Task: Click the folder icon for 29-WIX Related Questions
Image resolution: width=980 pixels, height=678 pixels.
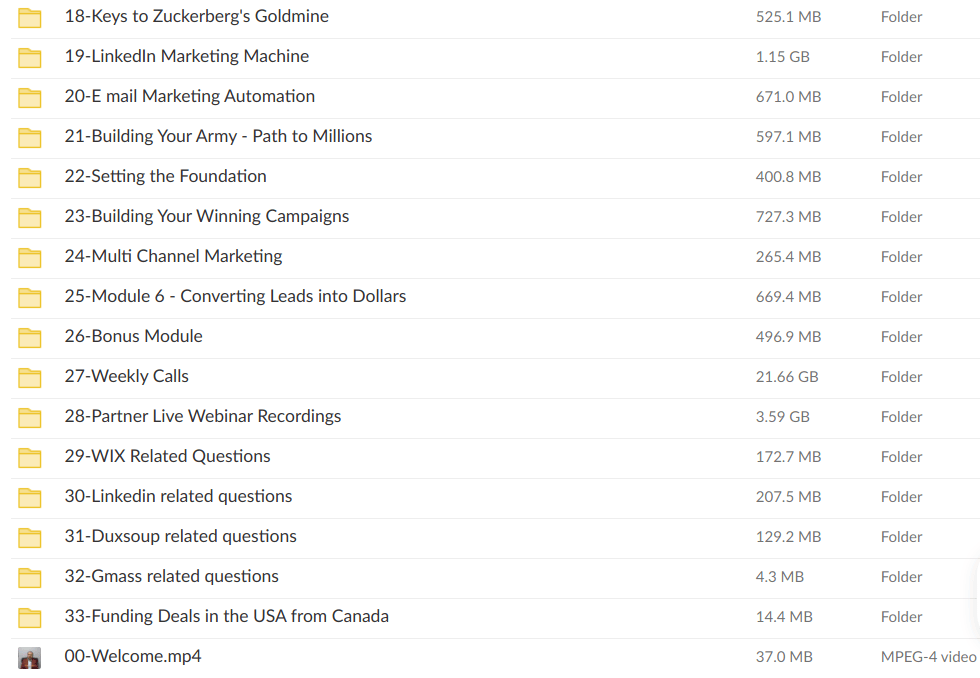Action: point(30,457)
